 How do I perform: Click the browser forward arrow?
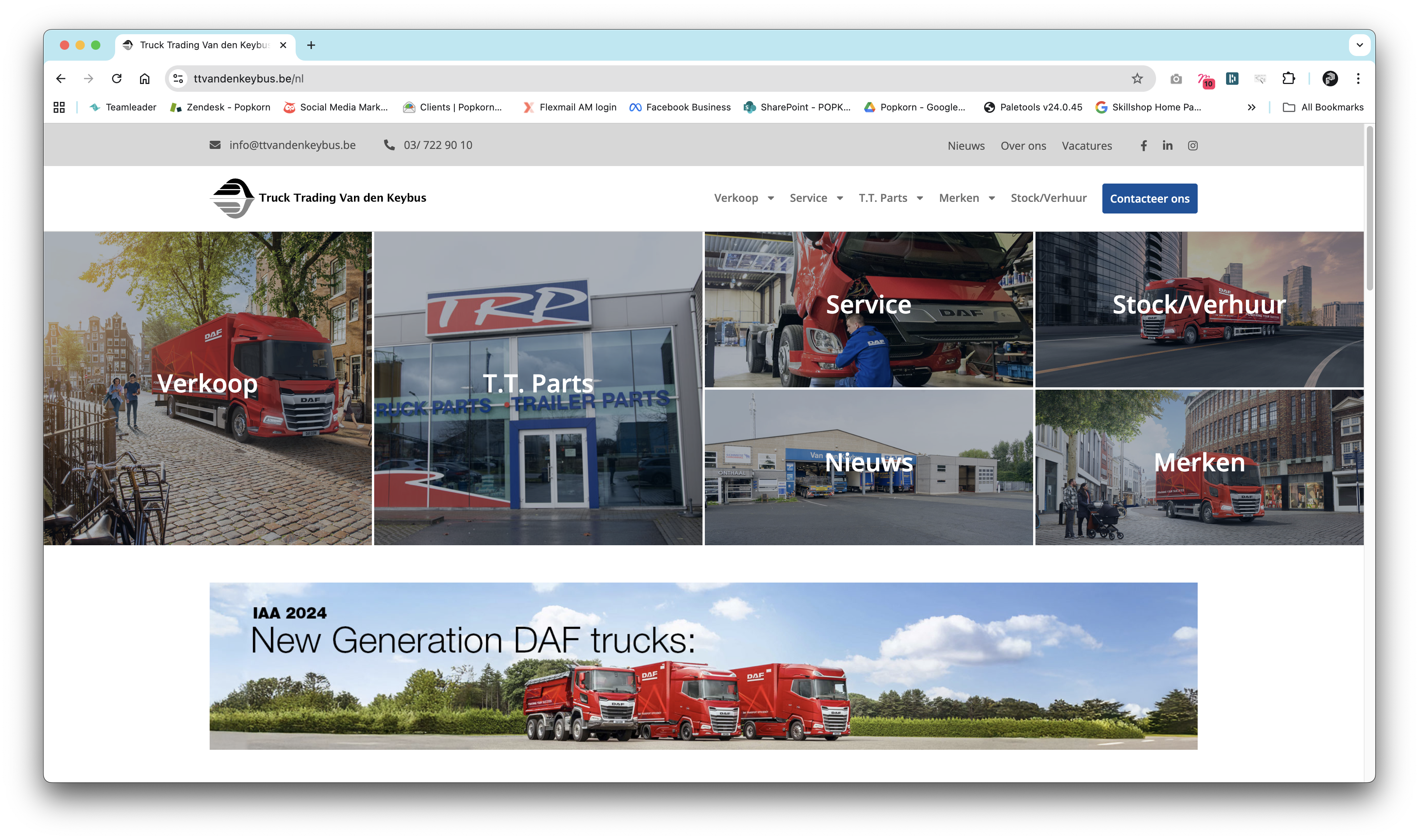tap(89, 79)
